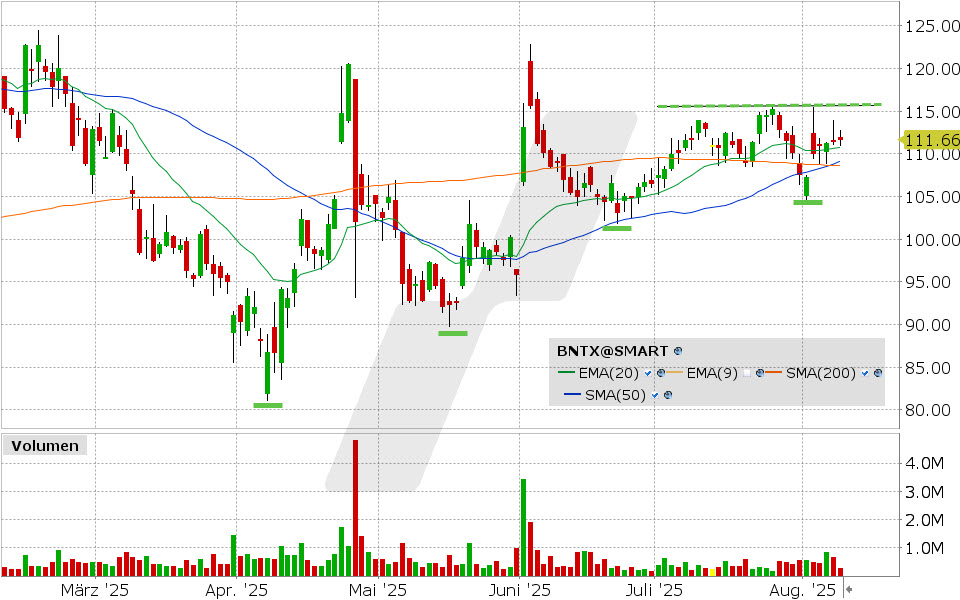
Task: Click the Volumen panel label
Action: pyautogui.click(x=45, y=446)
